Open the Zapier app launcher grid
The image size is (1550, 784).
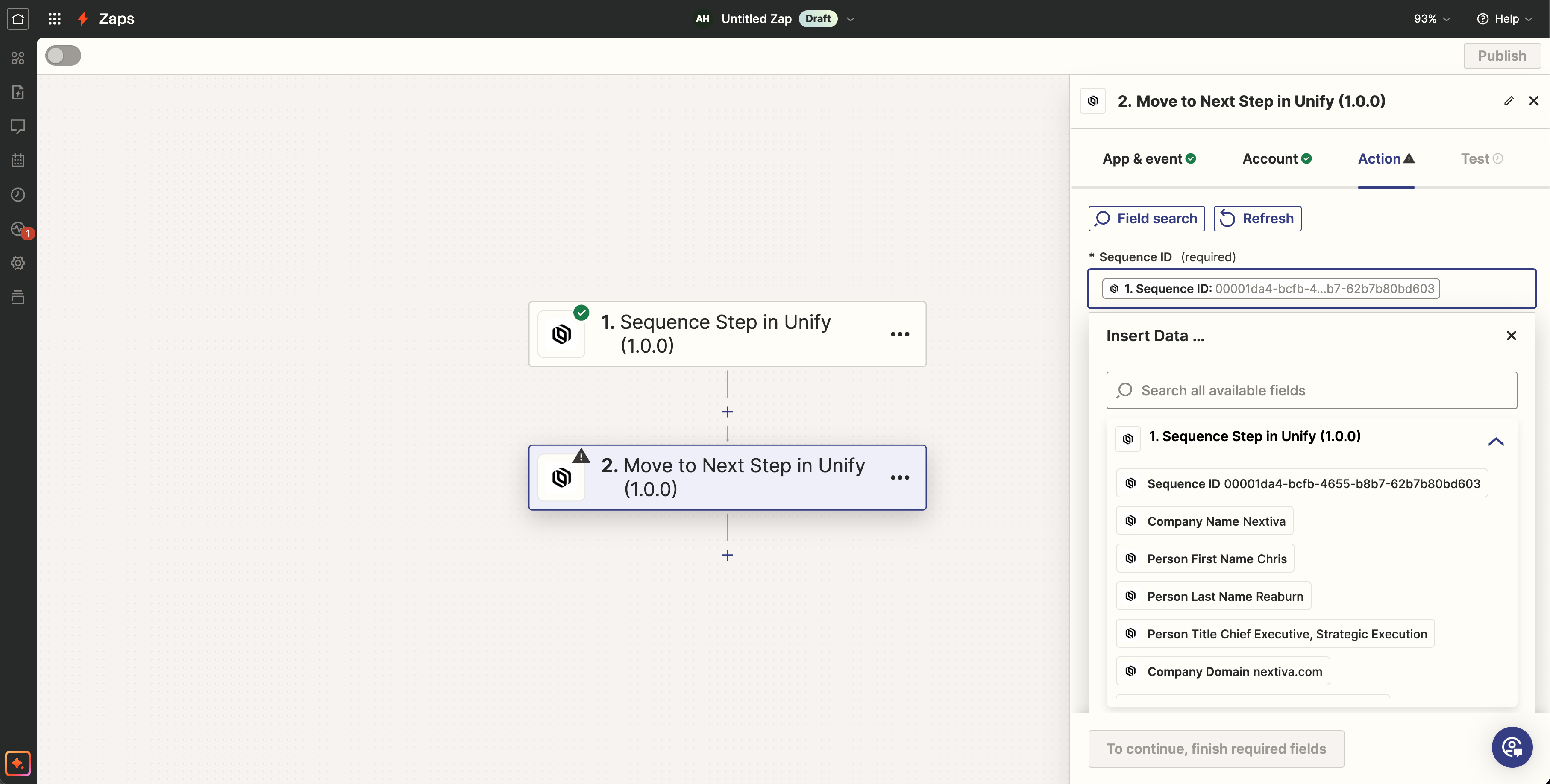[55, 19]
